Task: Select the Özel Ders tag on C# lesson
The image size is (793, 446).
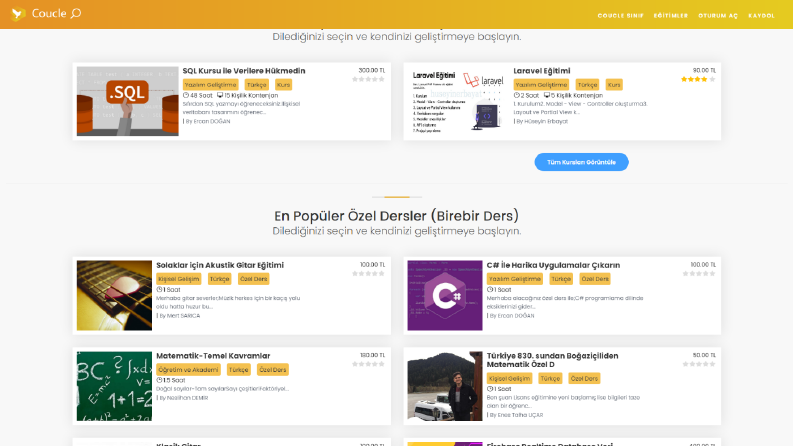Action: (595, 279)
